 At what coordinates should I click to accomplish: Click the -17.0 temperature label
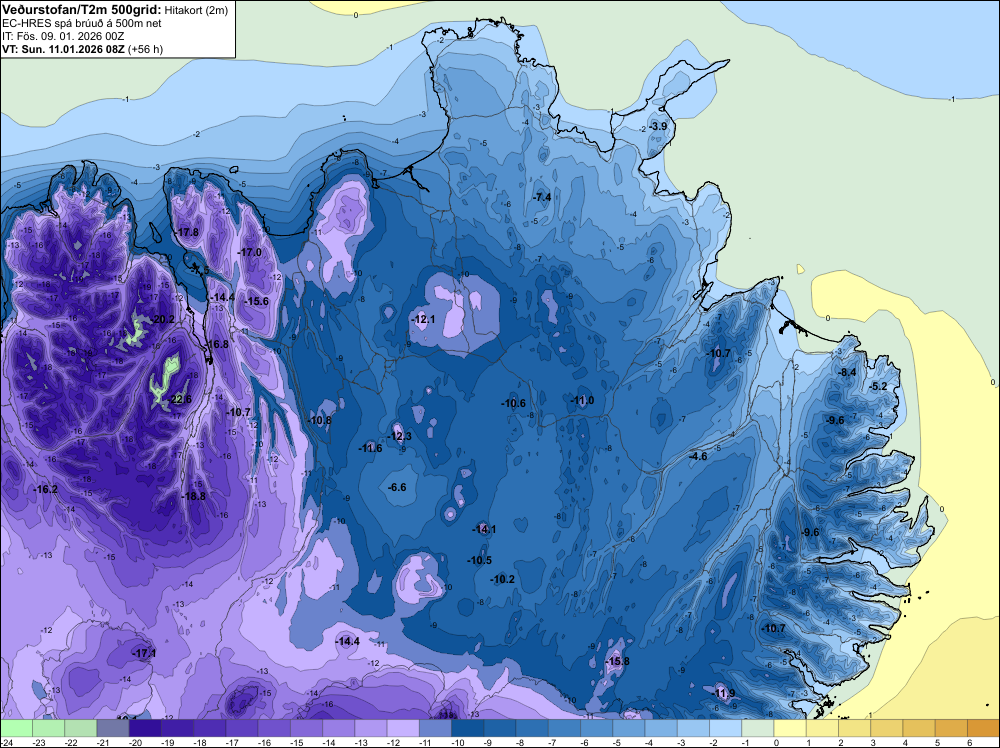point(250,253)
